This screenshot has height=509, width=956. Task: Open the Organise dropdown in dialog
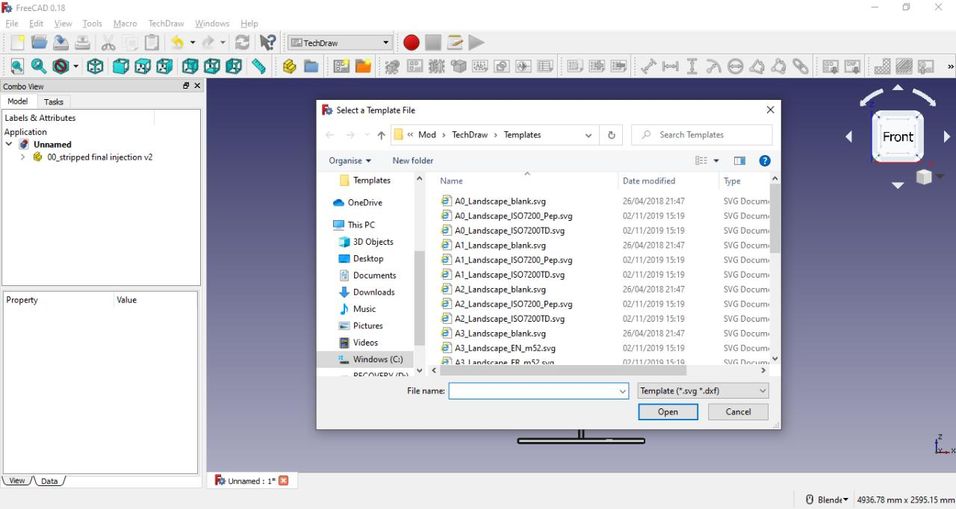coord(349,161)
